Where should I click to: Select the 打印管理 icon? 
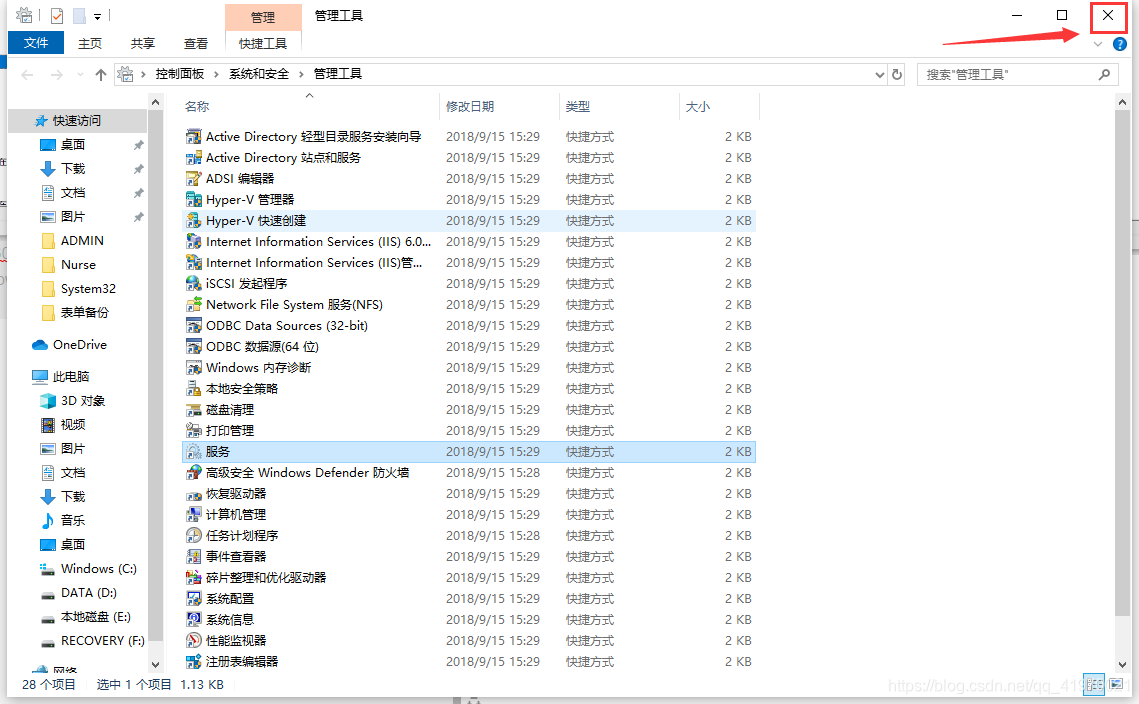click(193, 431)
